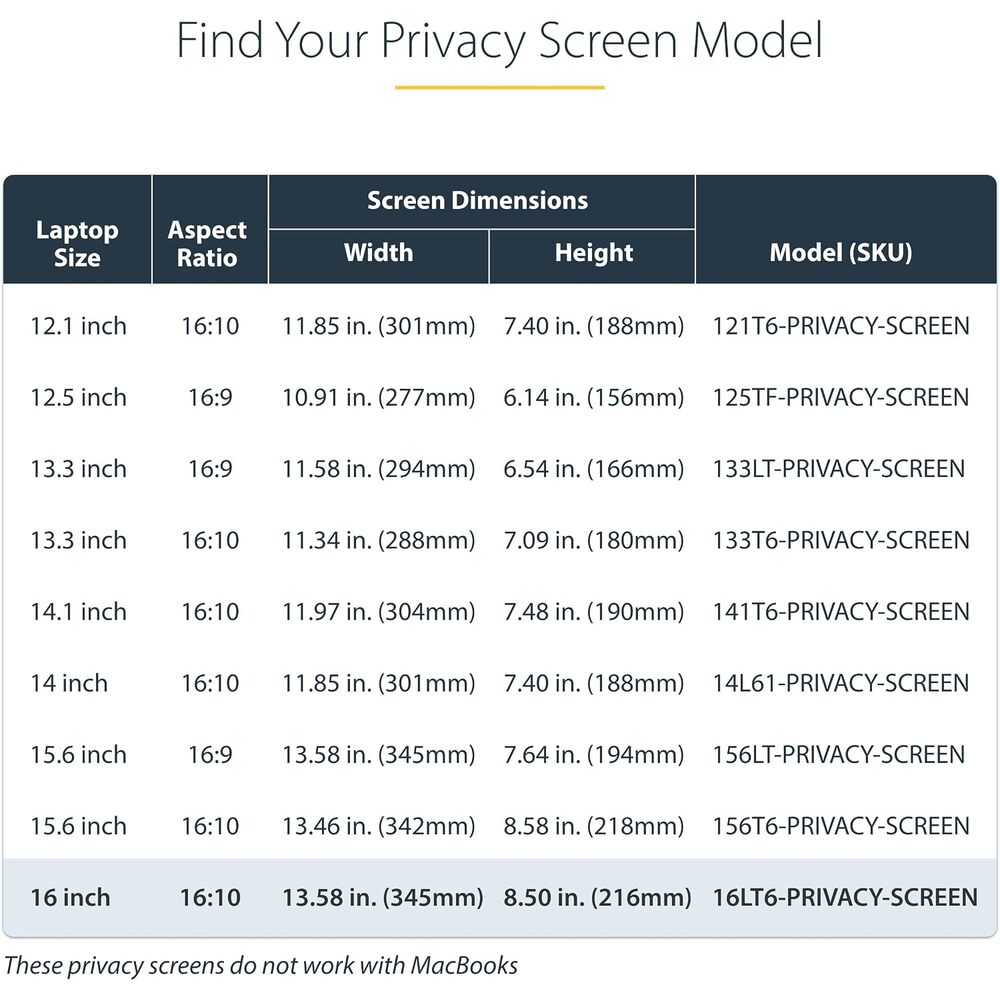This screenshot has height=1000, width=1000.
Task: Select the 14L61-PRIVACY-SCREEN model
Action: click(x=841, y=683)
